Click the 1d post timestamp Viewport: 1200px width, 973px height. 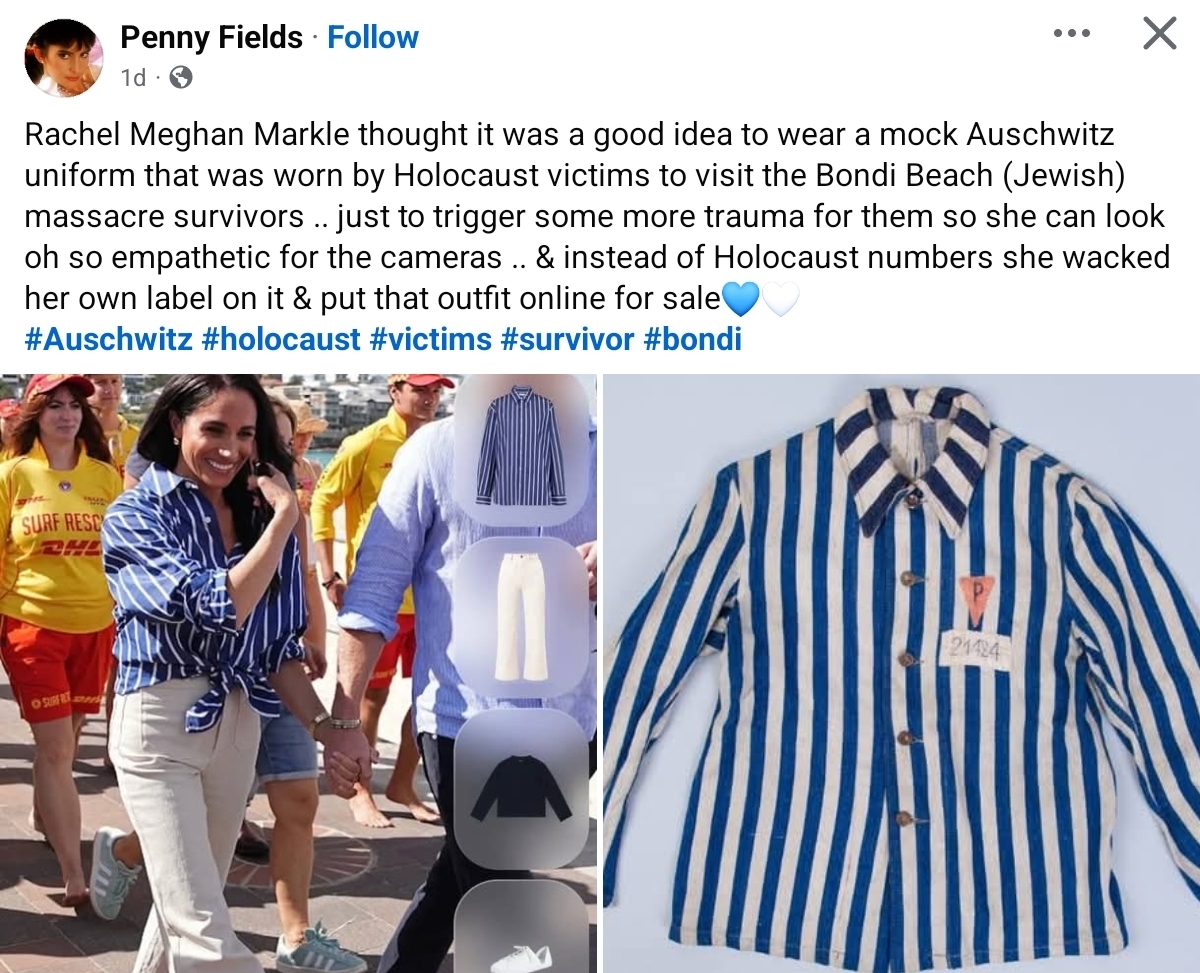point(133,77)
